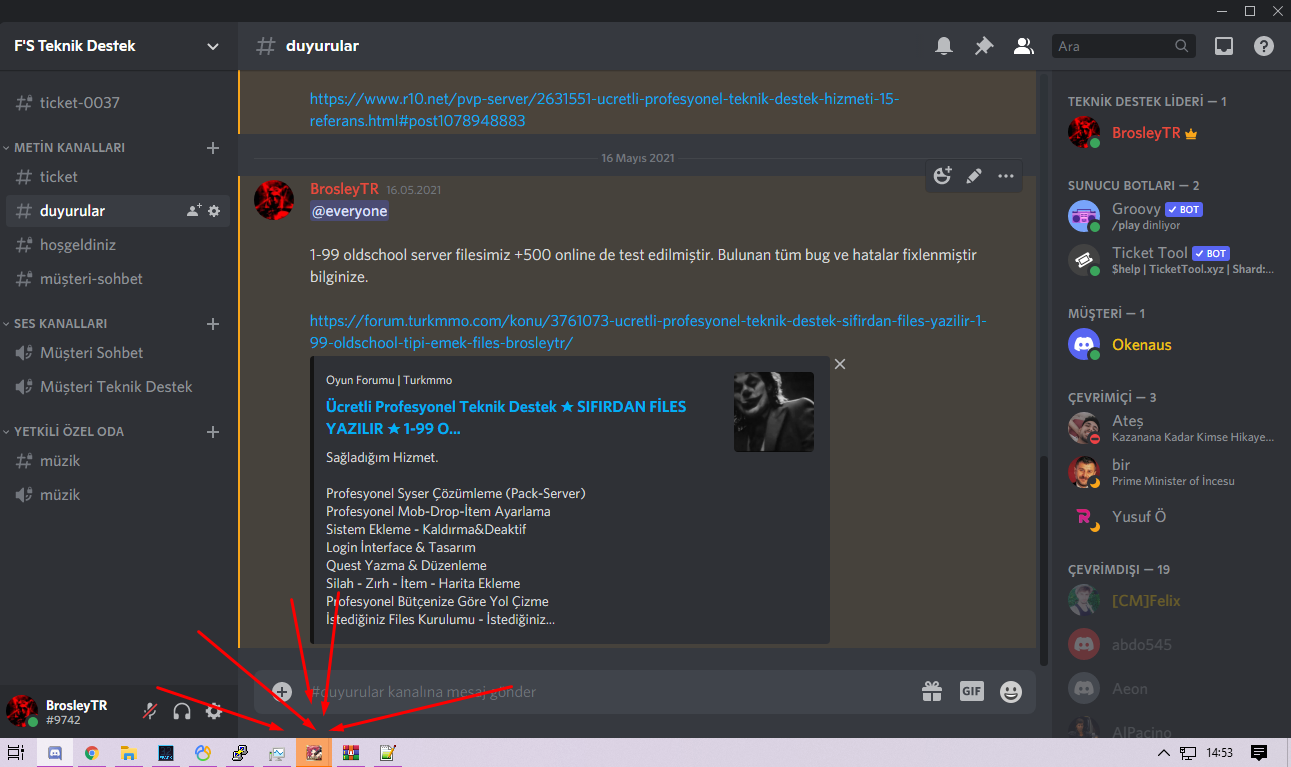Click BrosleyTR username in message
The height and width of the screenshot is (767, 1291).
point(344,189)
